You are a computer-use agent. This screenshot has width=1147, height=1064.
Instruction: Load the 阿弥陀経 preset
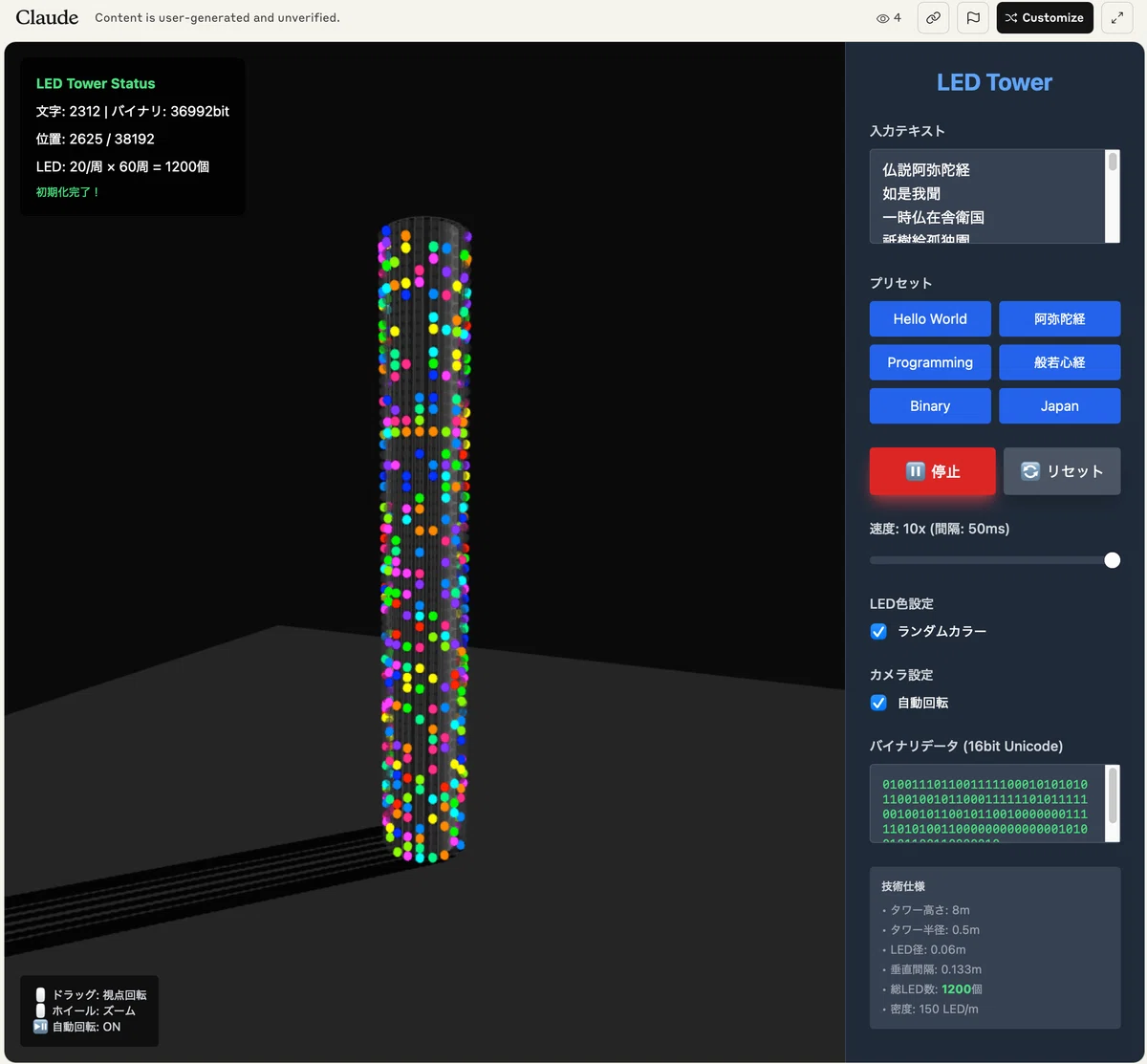tap(1060, 319)
